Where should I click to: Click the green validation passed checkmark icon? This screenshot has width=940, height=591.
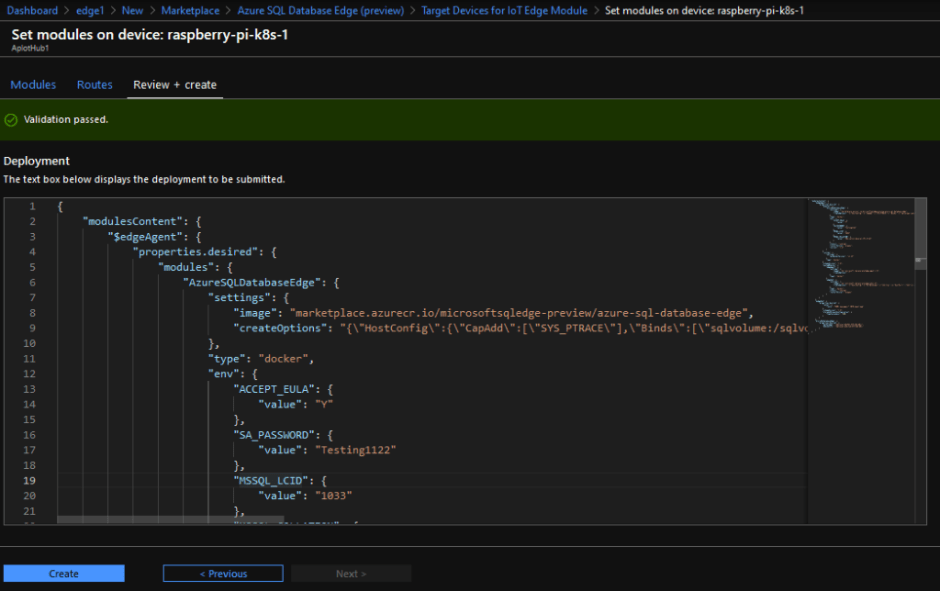pyautogui.click(x=11, y=120)
